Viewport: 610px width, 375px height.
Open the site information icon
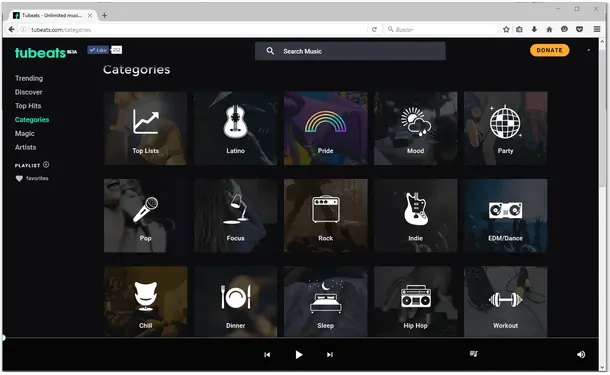[x=23, y=30]
